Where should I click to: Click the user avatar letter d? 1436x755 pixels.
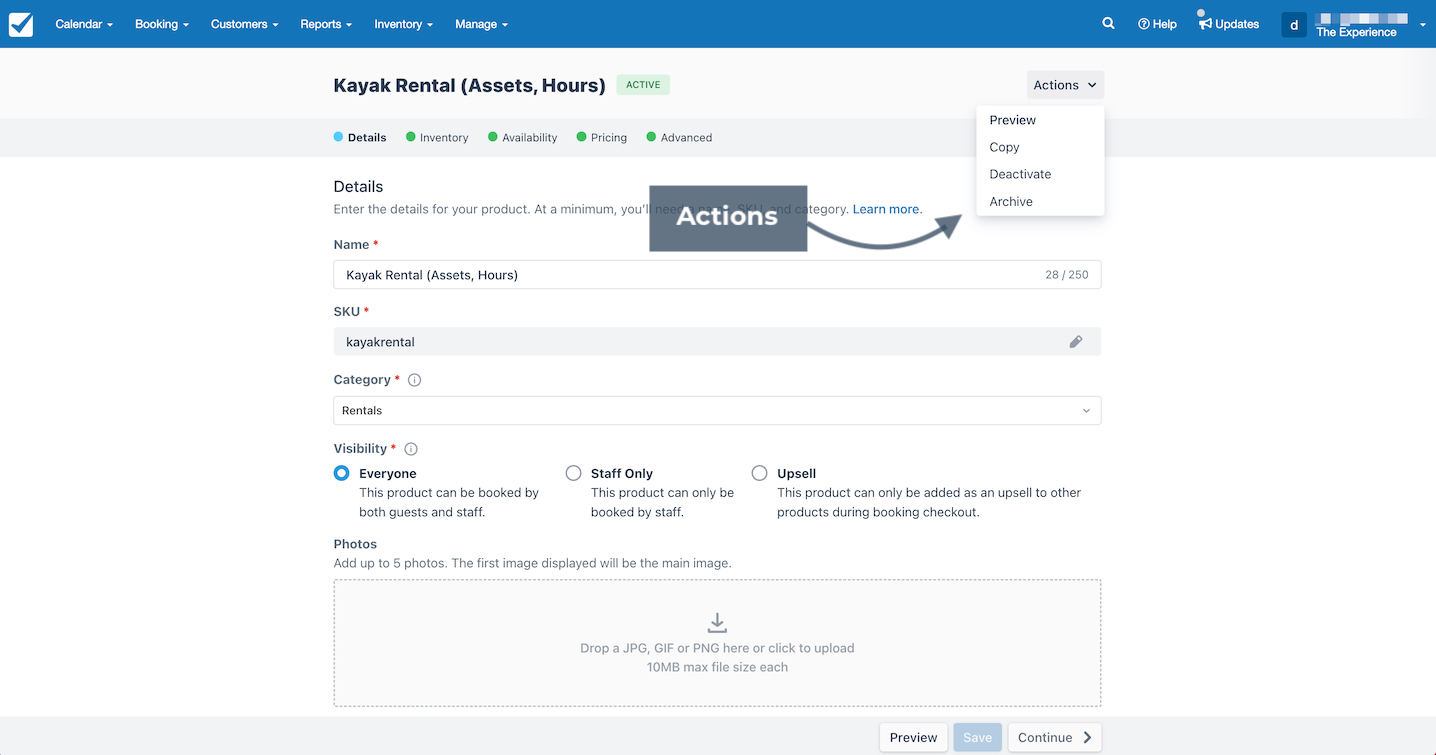pos(1294,24)
